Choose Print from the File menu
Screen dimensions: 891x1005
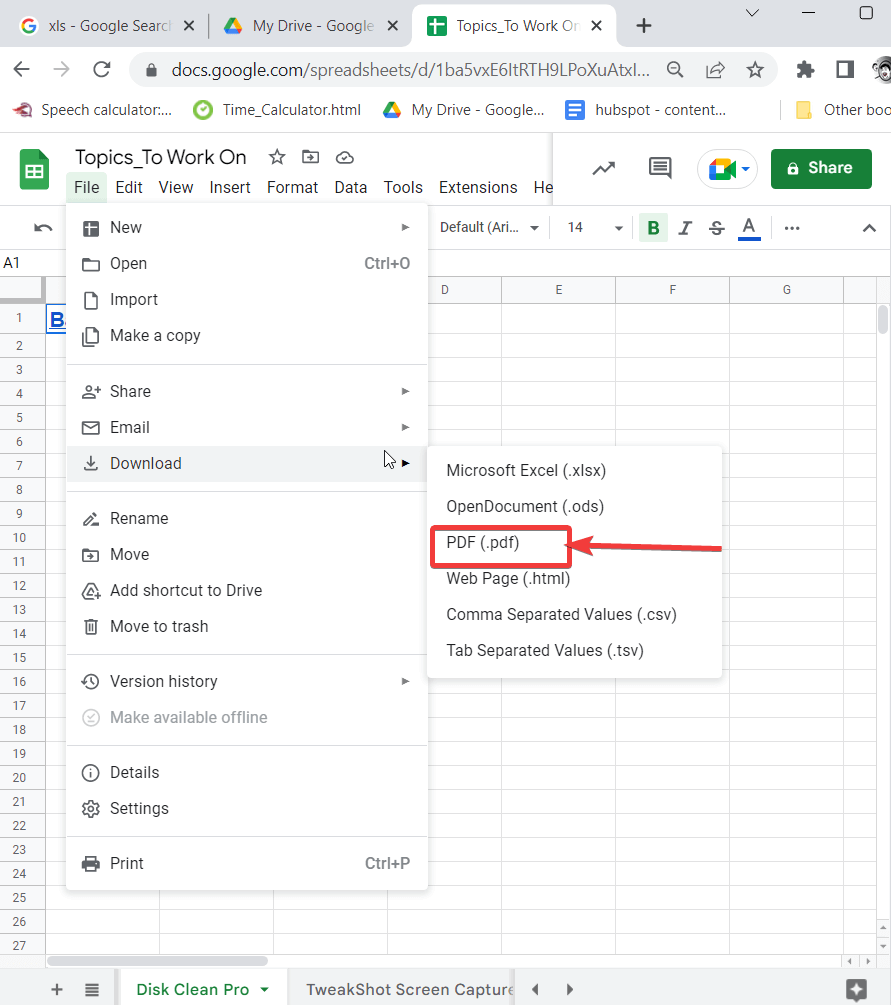point(247,863)
